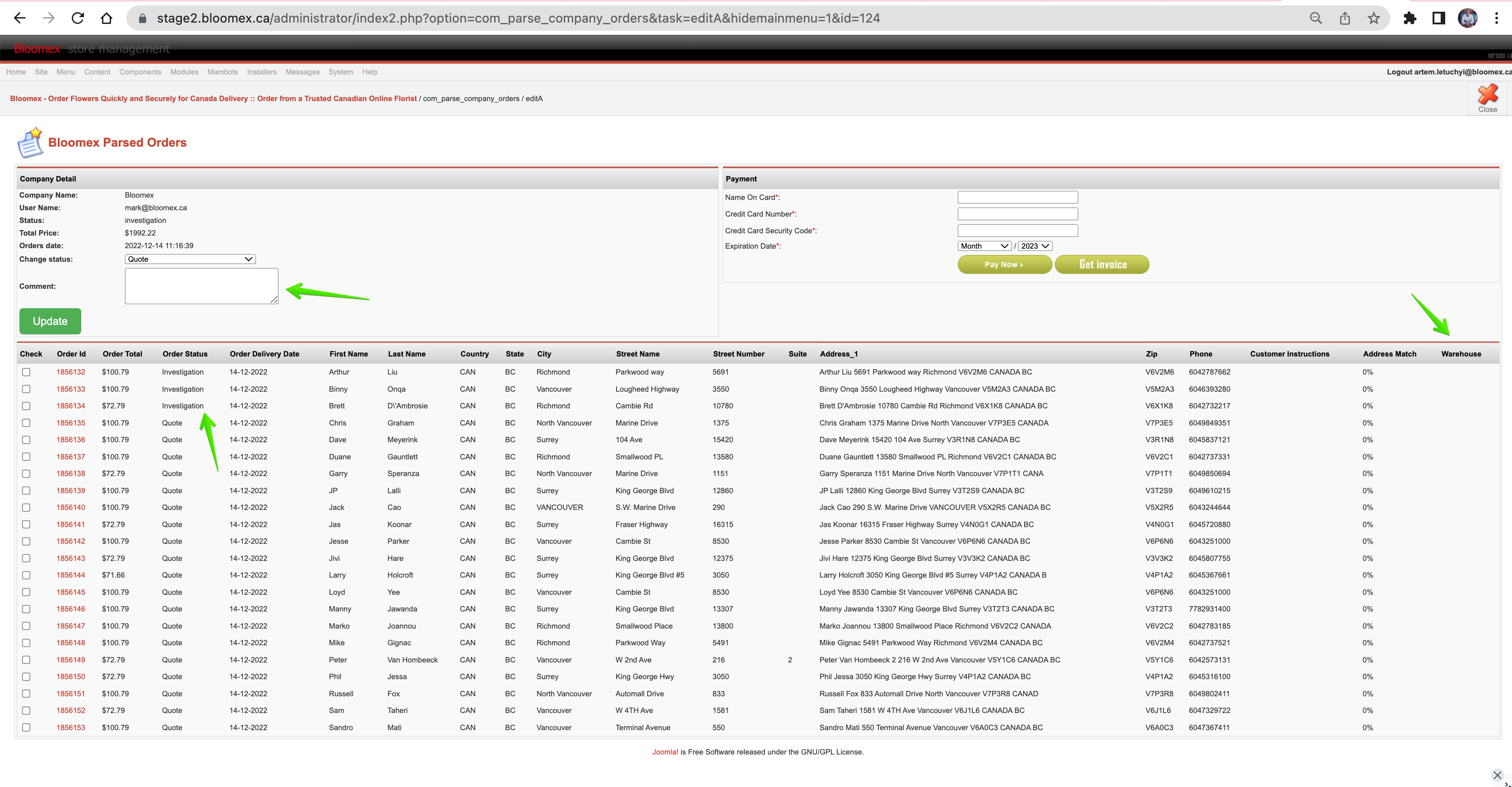Select checkbox for order 1856153
Image resolution: width=1512 pixels, height=787 pixels.
coord(27,728)
